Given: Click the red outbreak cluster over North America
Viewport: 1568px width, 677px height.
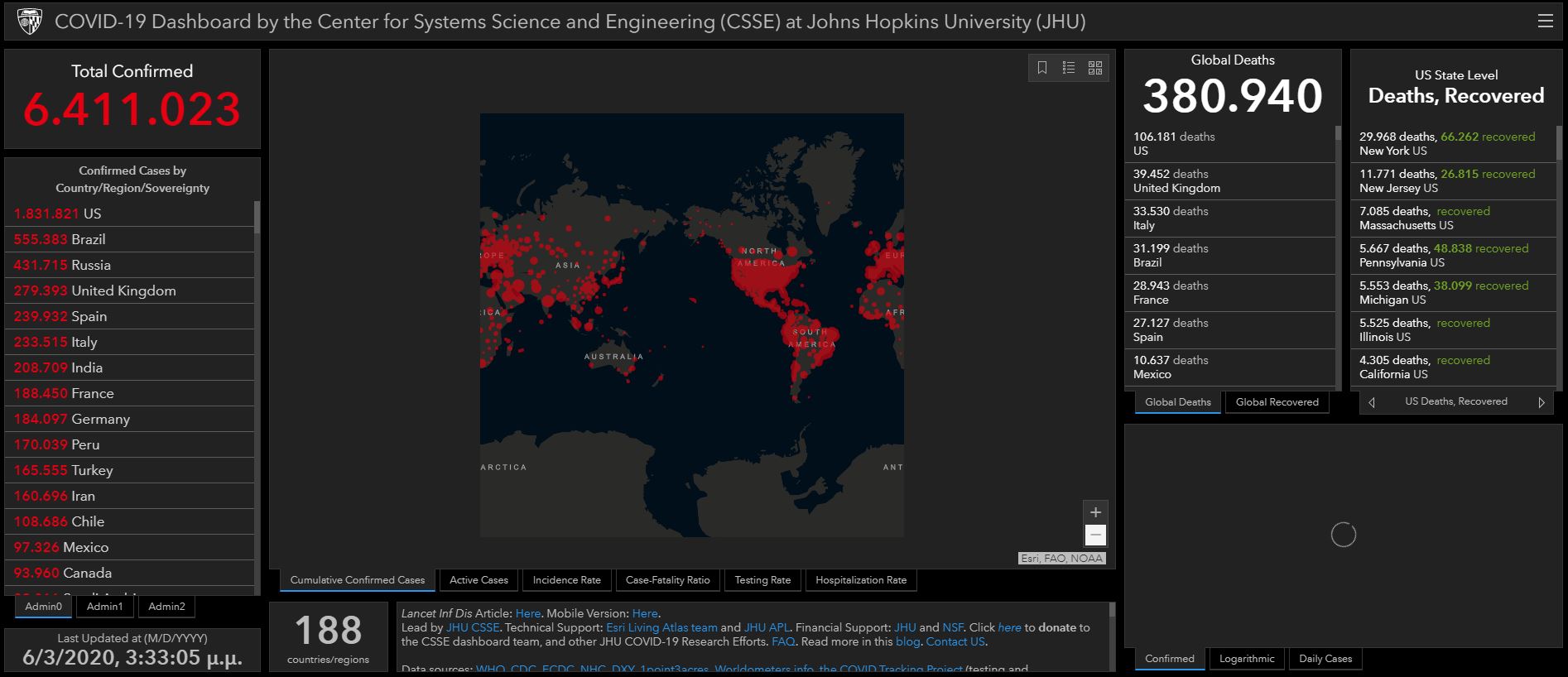Looking at the screenshot, I should point(766,277).
